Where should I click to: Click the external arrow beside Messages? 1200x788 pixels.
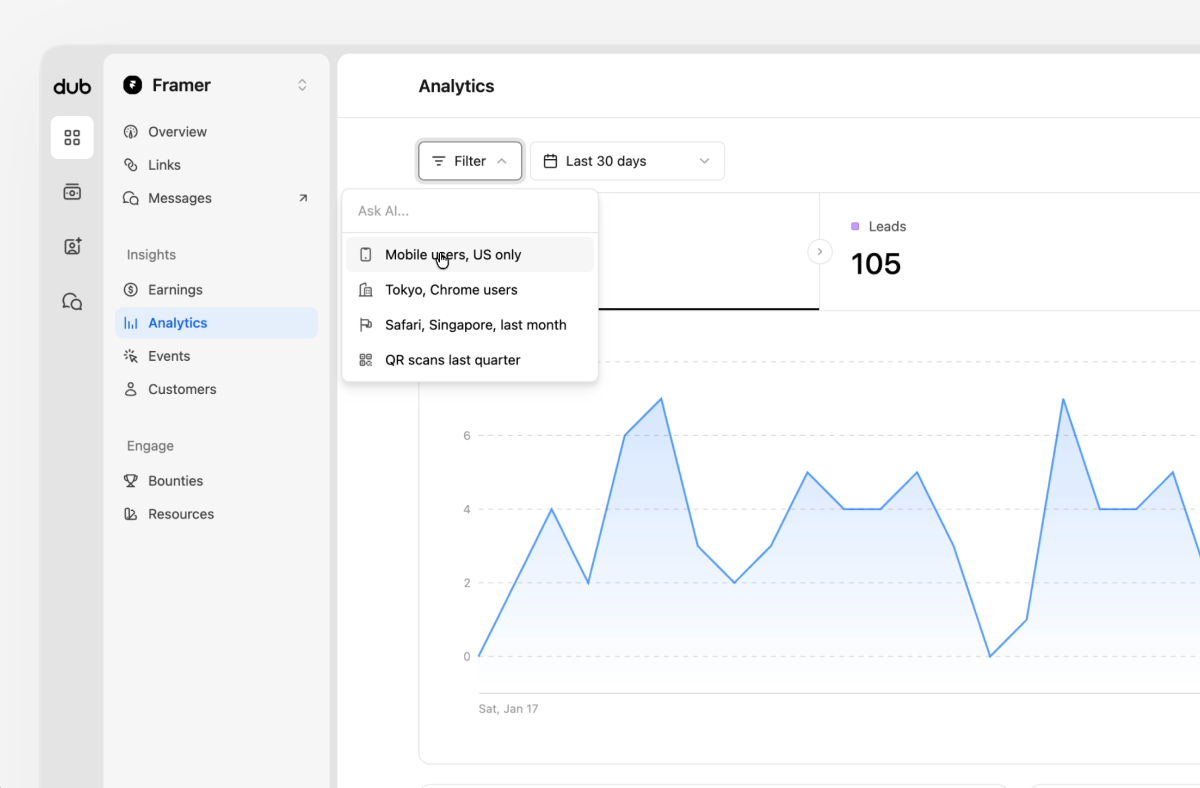[x=303, y=198]
